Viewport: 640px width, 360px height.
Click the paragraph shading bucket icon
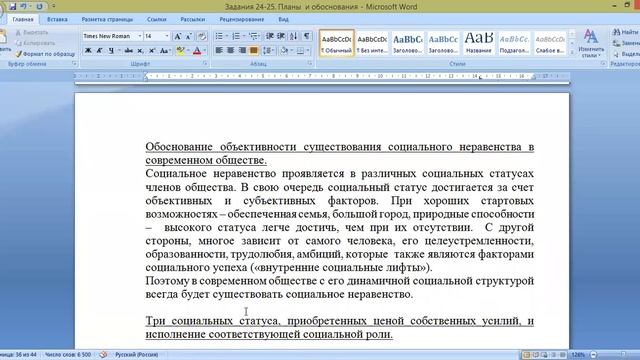click(x=284, y=51)
